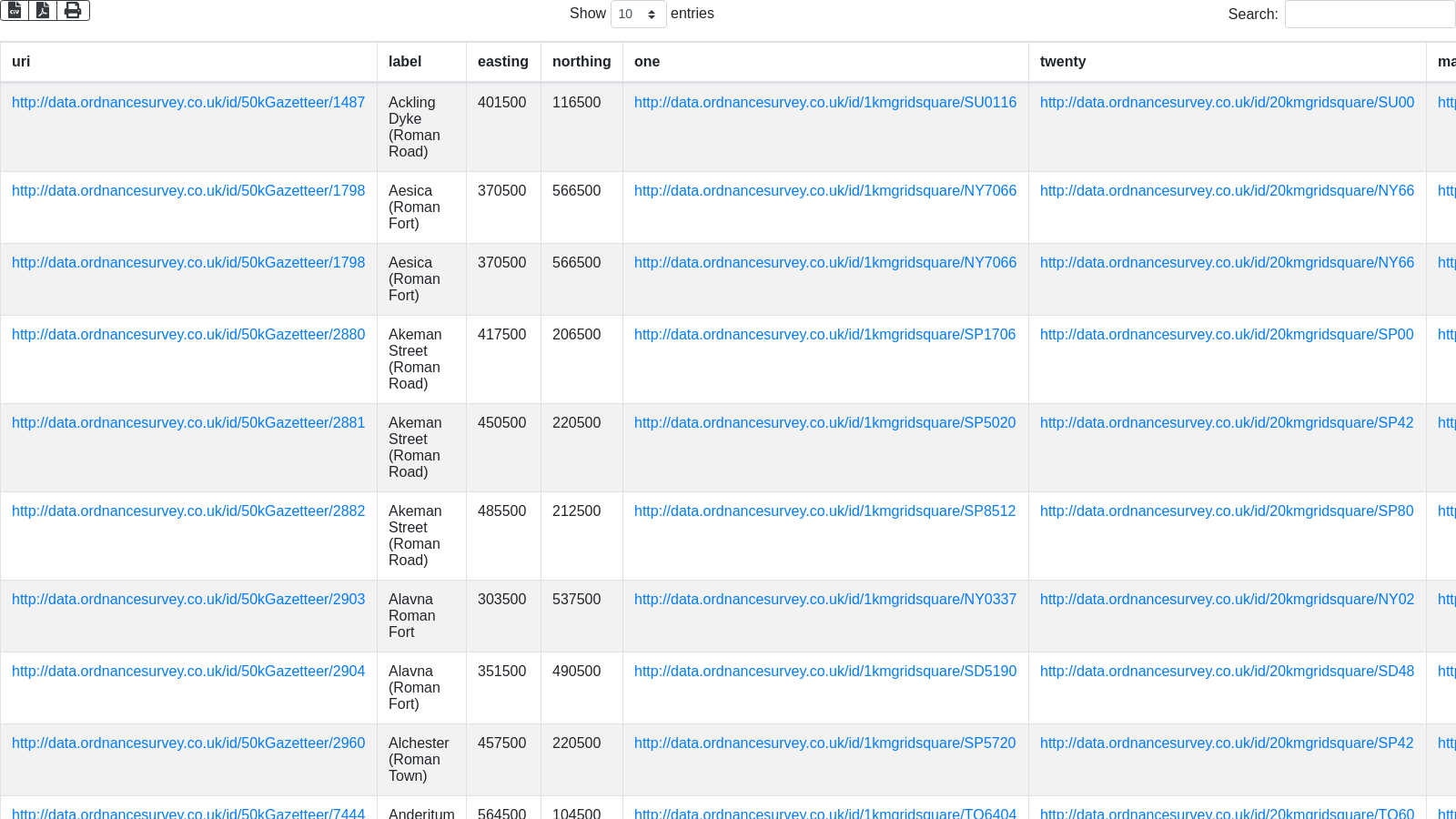1456x819 pixels.
Task: Sort by the twenty column header
Action: point(1062,62)
